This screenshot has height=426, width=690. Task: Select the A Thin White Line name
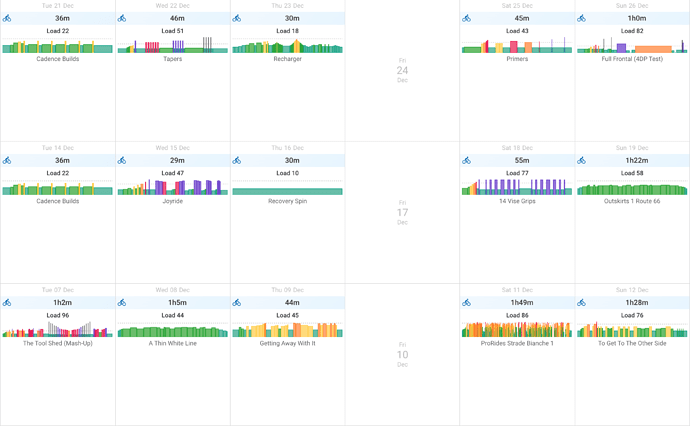tap(172, 343)
